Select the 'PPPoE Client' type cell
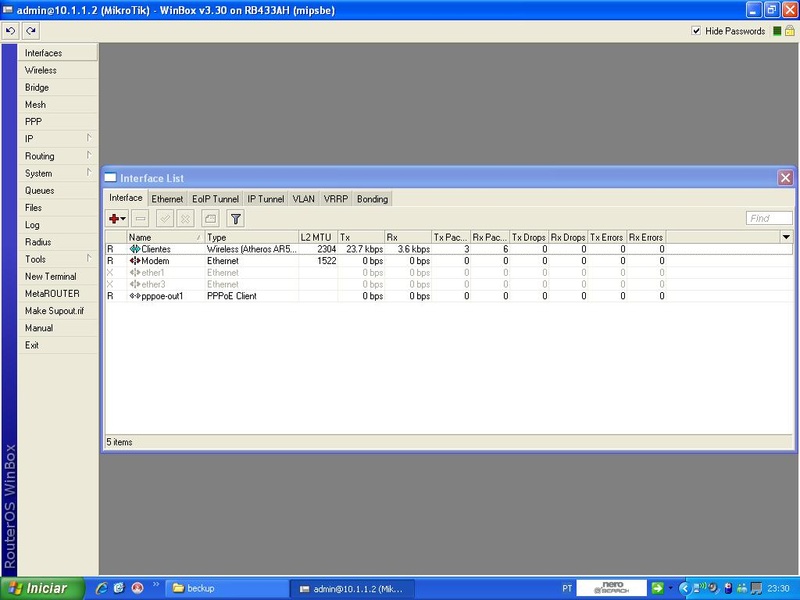 [x=232, y=296]
